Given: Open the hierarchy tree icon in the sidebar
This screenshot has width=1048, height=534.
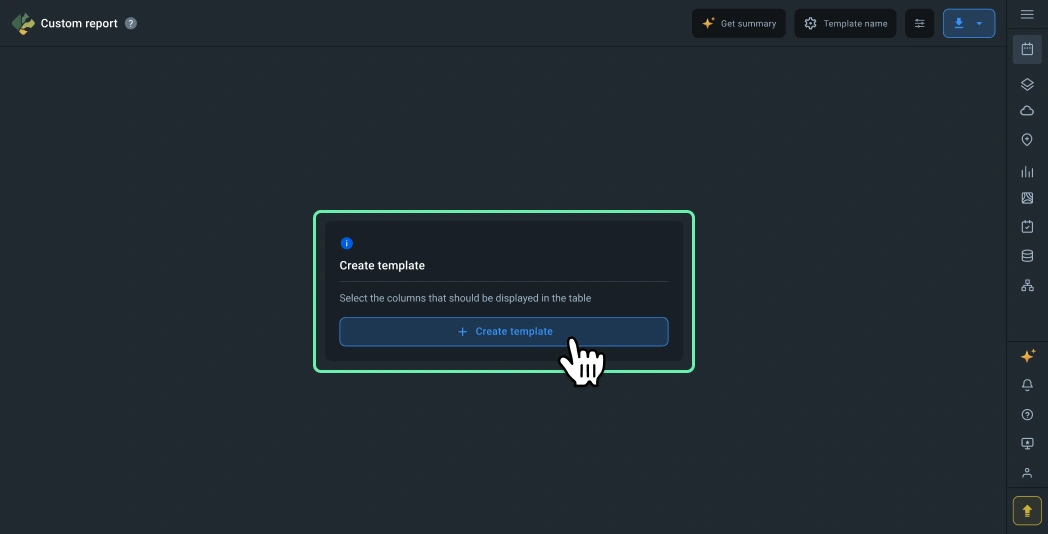Looking at the screenshot, I should pos(1027,285).
